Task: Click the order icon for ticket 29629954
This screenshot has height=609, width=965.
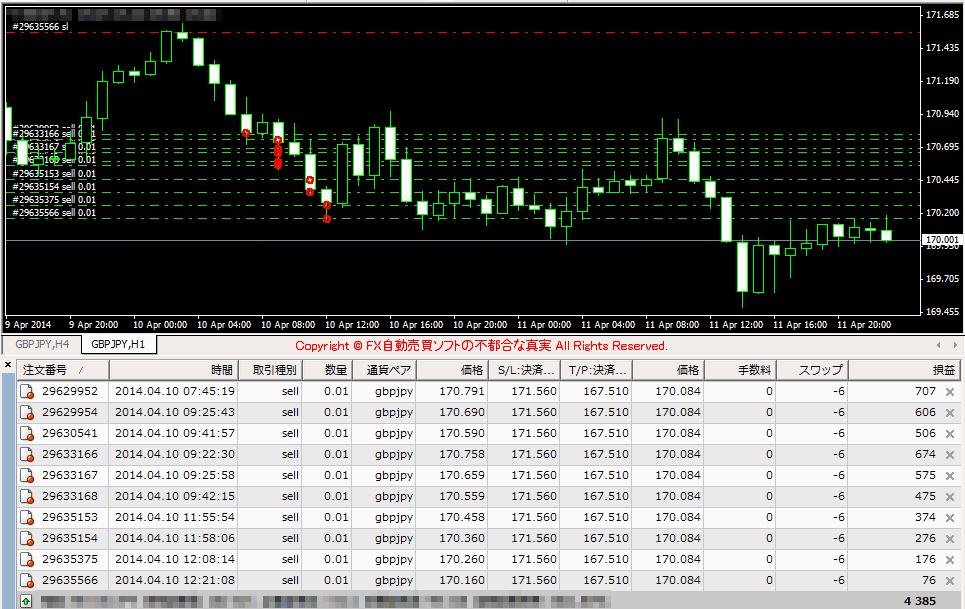Action: [x=27, y=413]
